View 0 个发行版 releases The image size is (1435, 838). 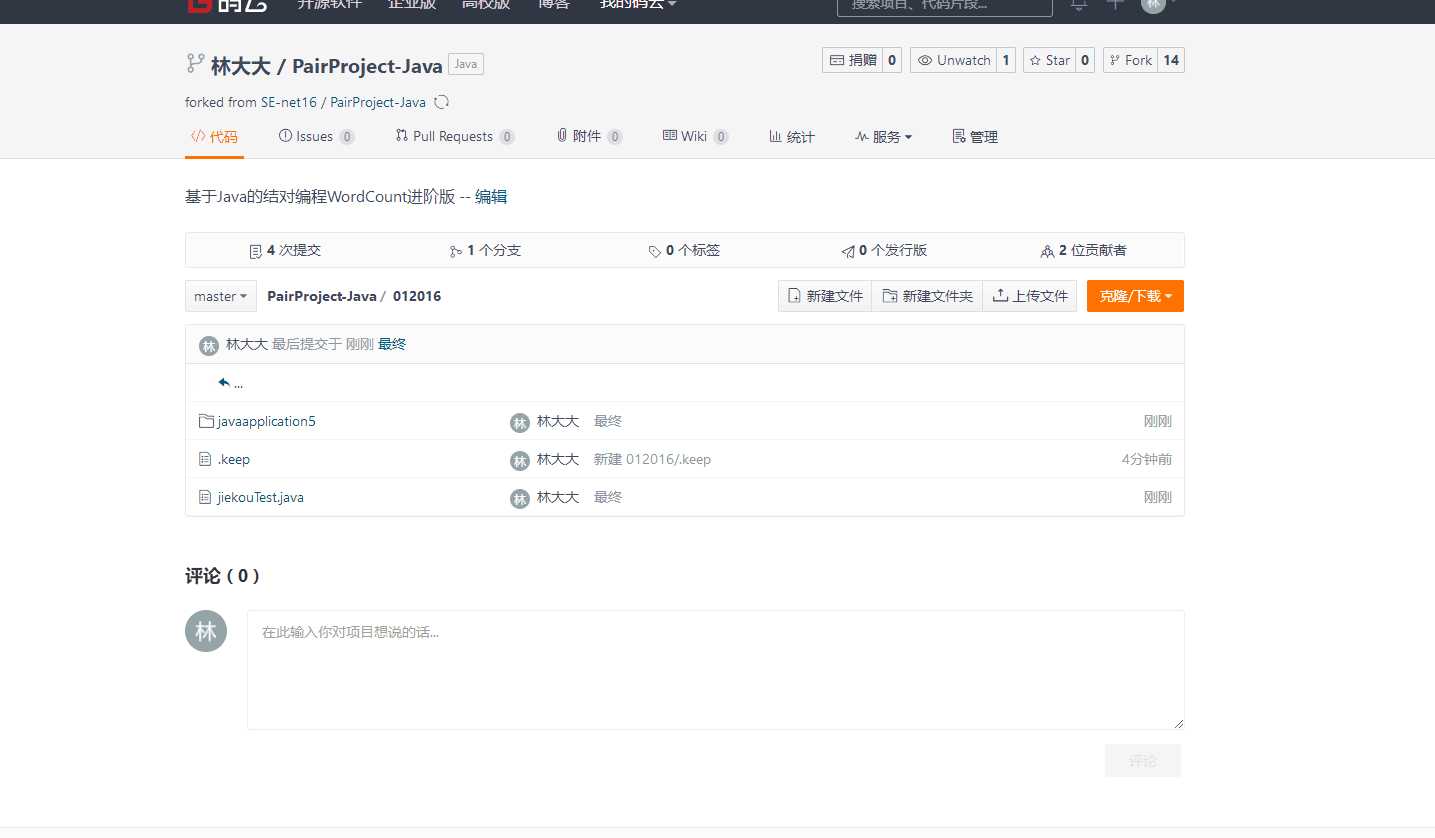click(x=884, y=250)
